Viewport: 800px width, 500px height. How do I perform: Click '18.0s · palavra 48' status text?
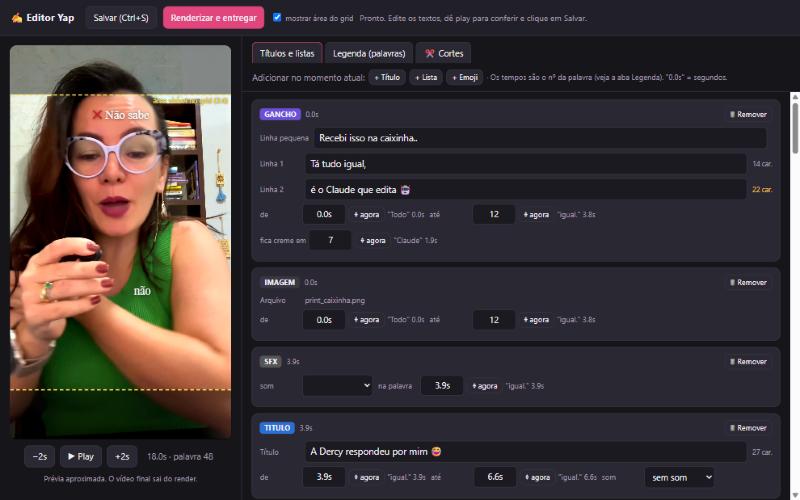click(x=180, y=457)
